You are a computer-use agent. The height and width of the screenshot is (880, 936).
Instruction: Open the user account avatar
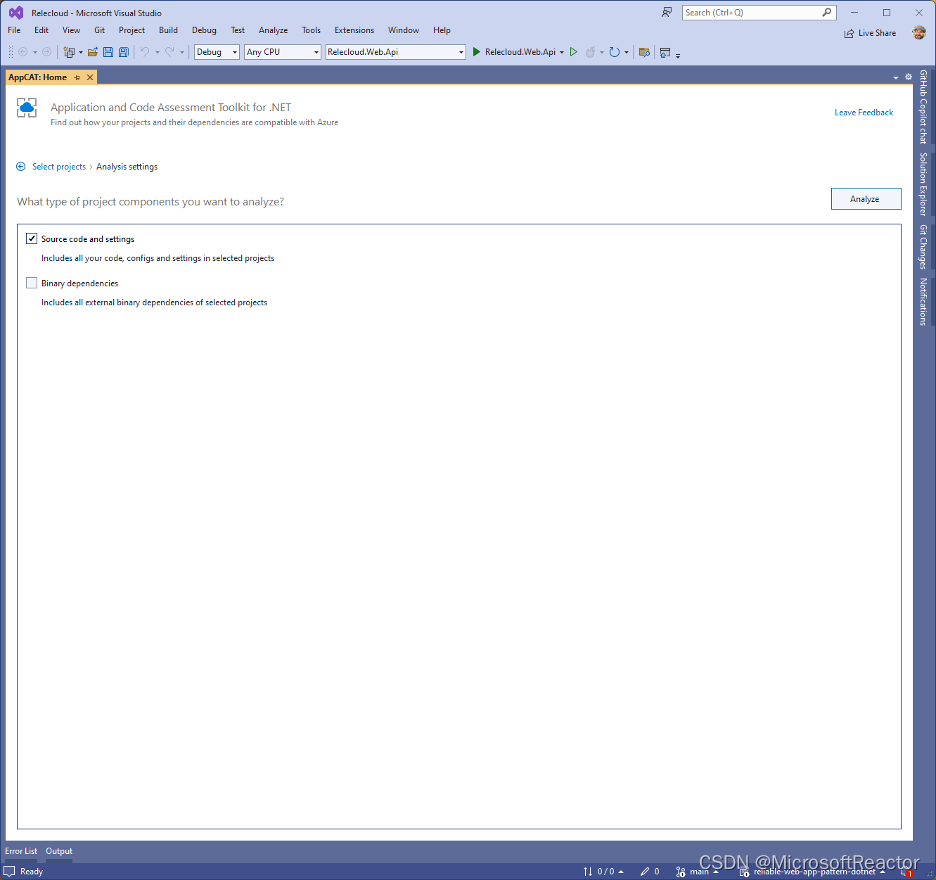pyautogui.click(x=919, y=33)
